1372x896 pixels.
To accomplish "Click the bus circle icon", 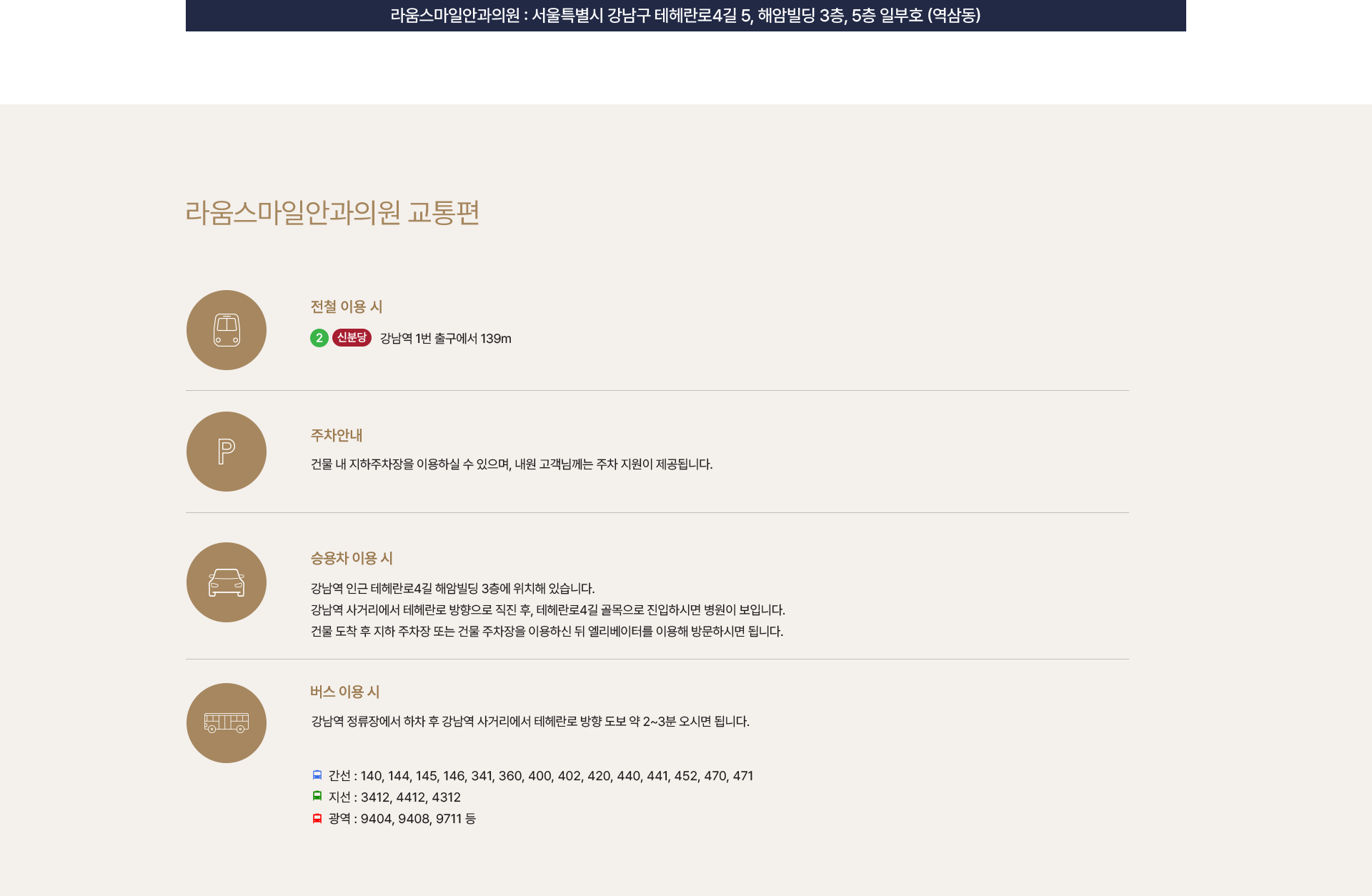I will [x=227, y=723].
